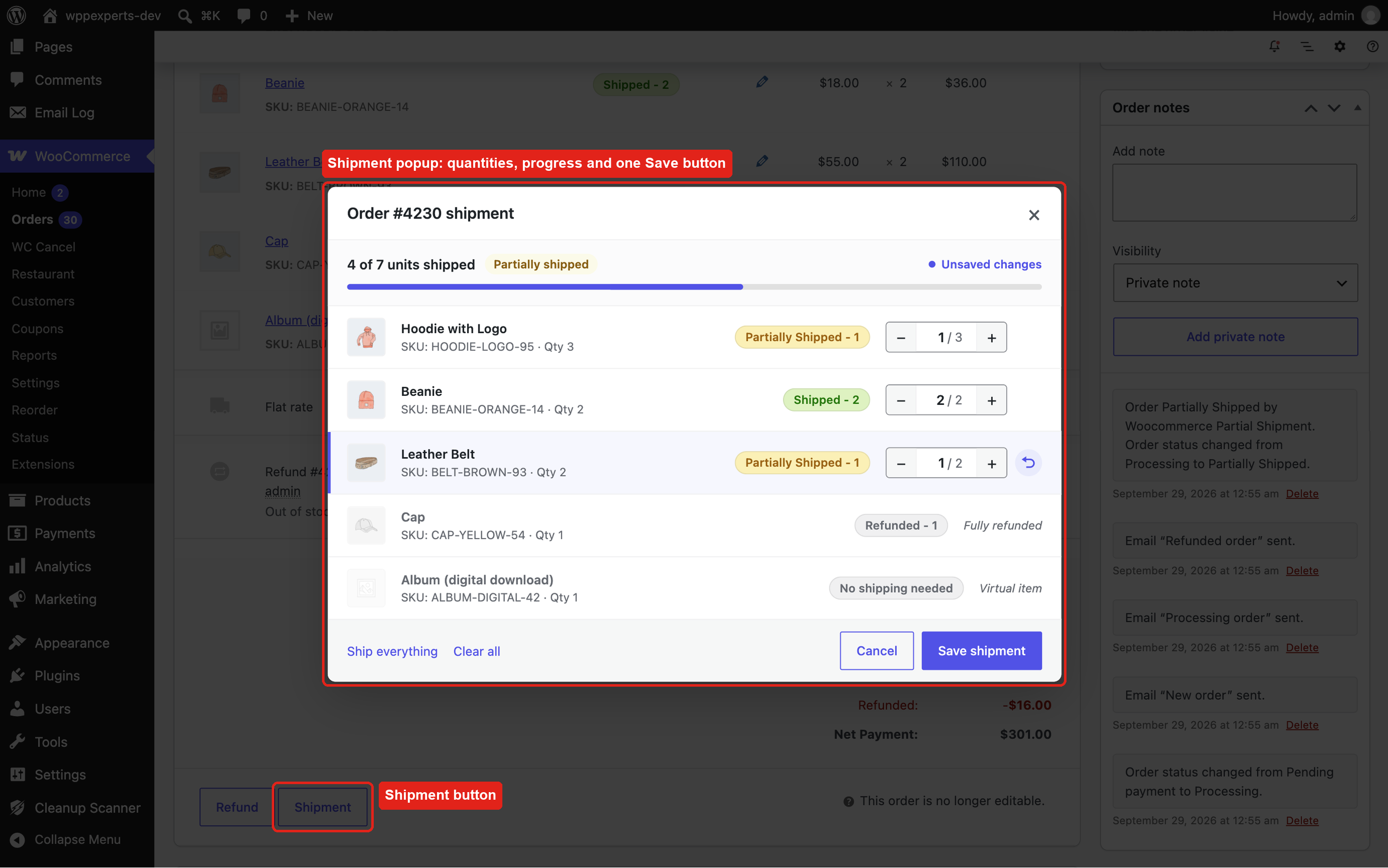Click the Hoodie with Logo quantity field

click(x=946, y=338)
